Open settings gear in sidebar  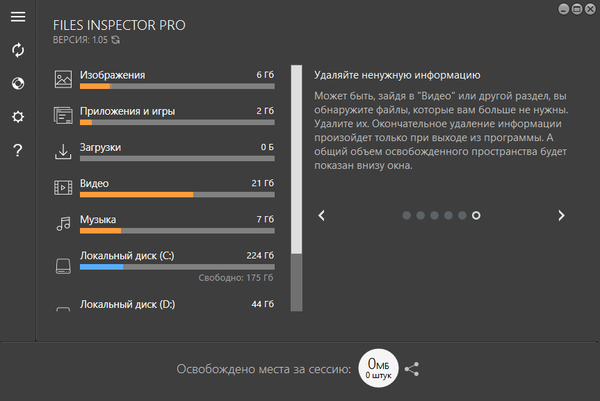pyautogui.click(x=18, y=117)
